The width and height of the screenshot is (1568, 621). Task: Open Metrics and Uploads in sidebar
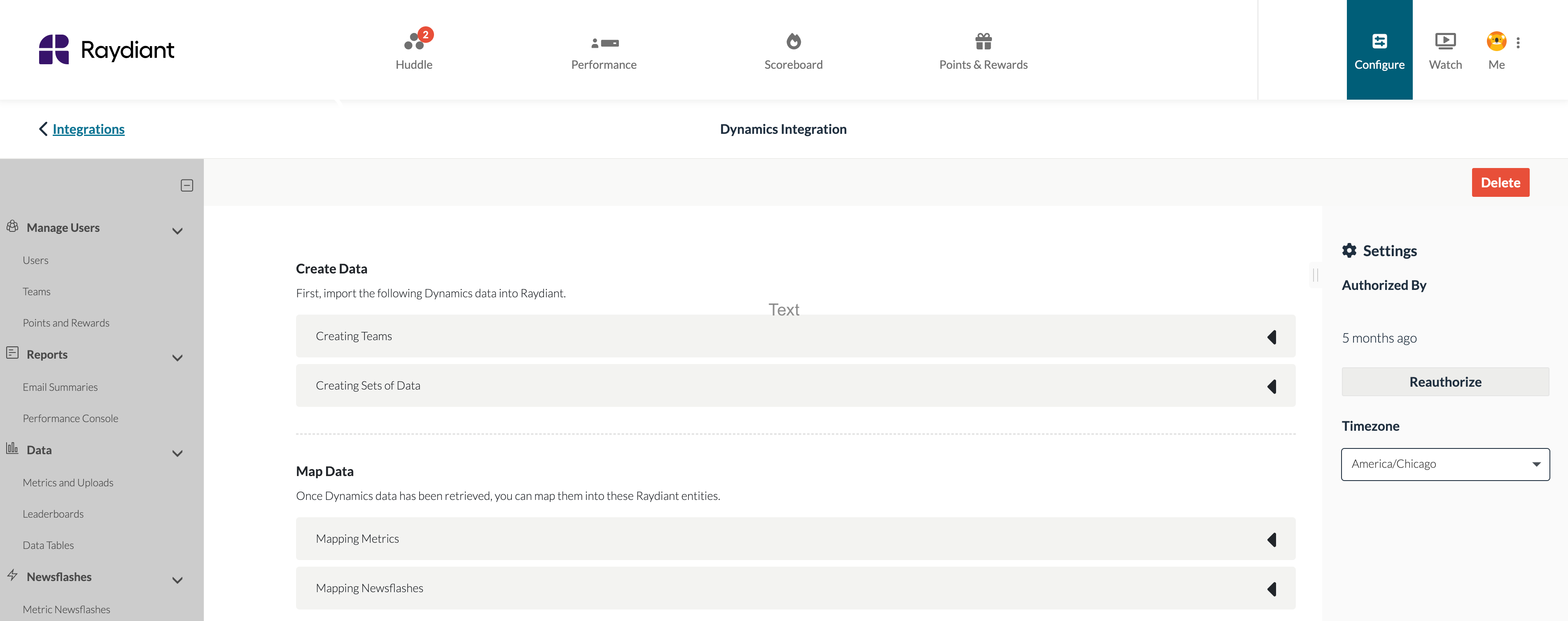pyautogui.click(x=68, y=482)
